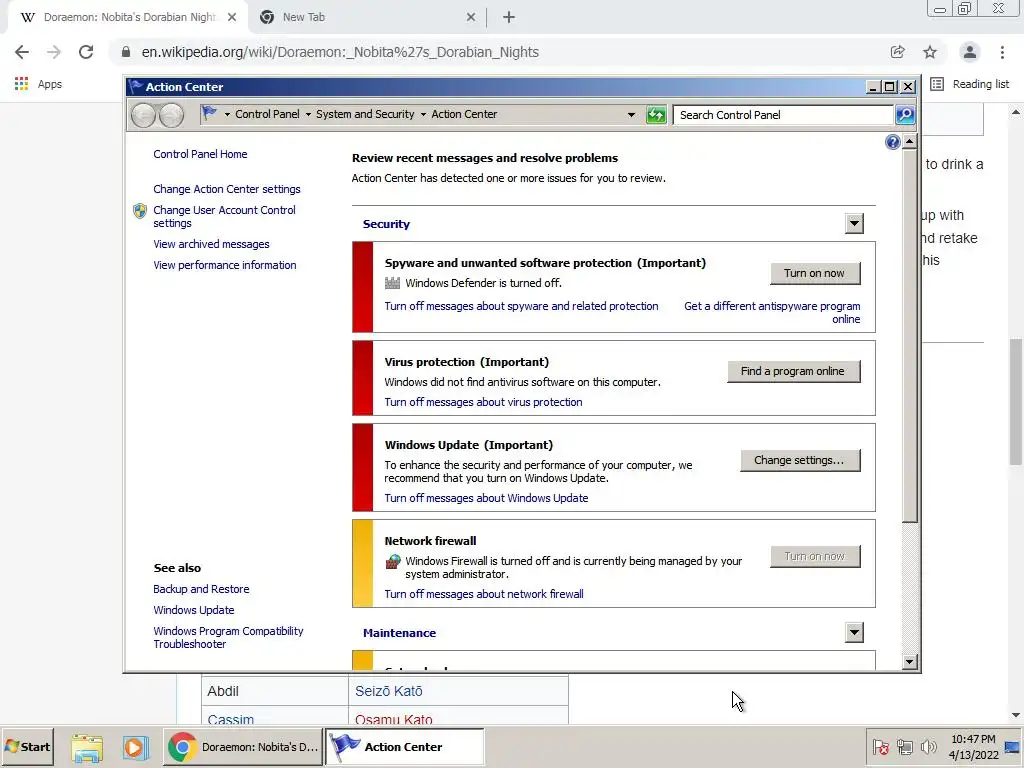Click the Action Center scrollbar up arrow

pos(910,141)
